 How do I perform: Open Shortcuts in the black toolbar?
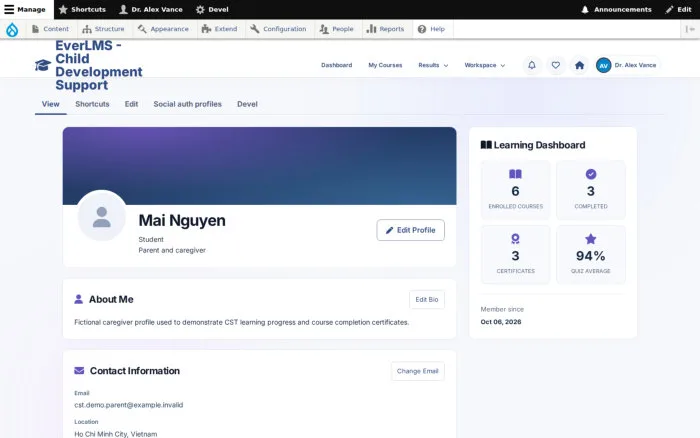pos(82,9)
